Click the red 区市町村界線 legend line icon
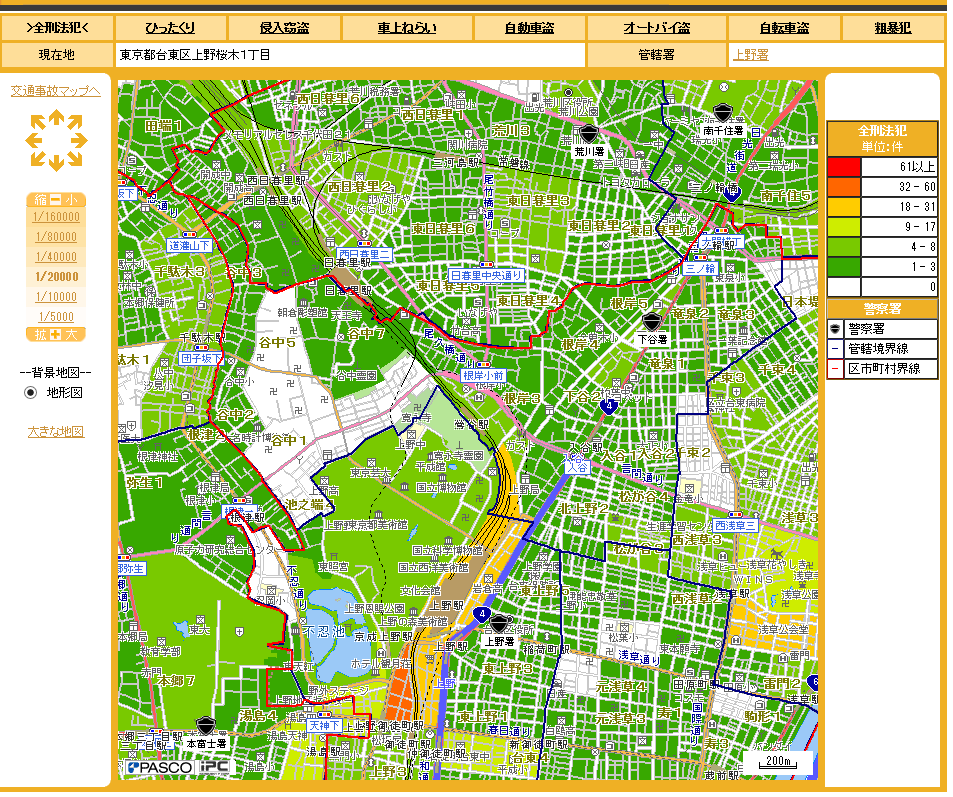The width and height of the screenshot is (953, 797). tap(835, 368)
